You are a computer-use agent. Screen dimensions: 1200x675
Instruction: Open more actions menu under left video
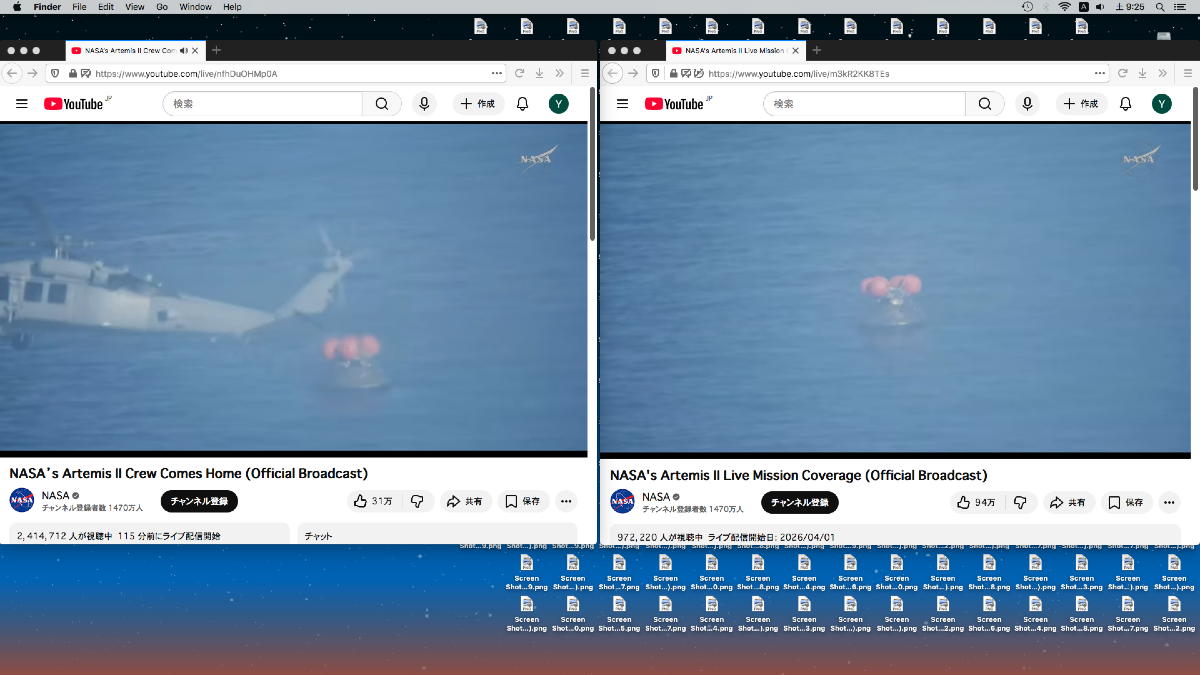(566, 501)
